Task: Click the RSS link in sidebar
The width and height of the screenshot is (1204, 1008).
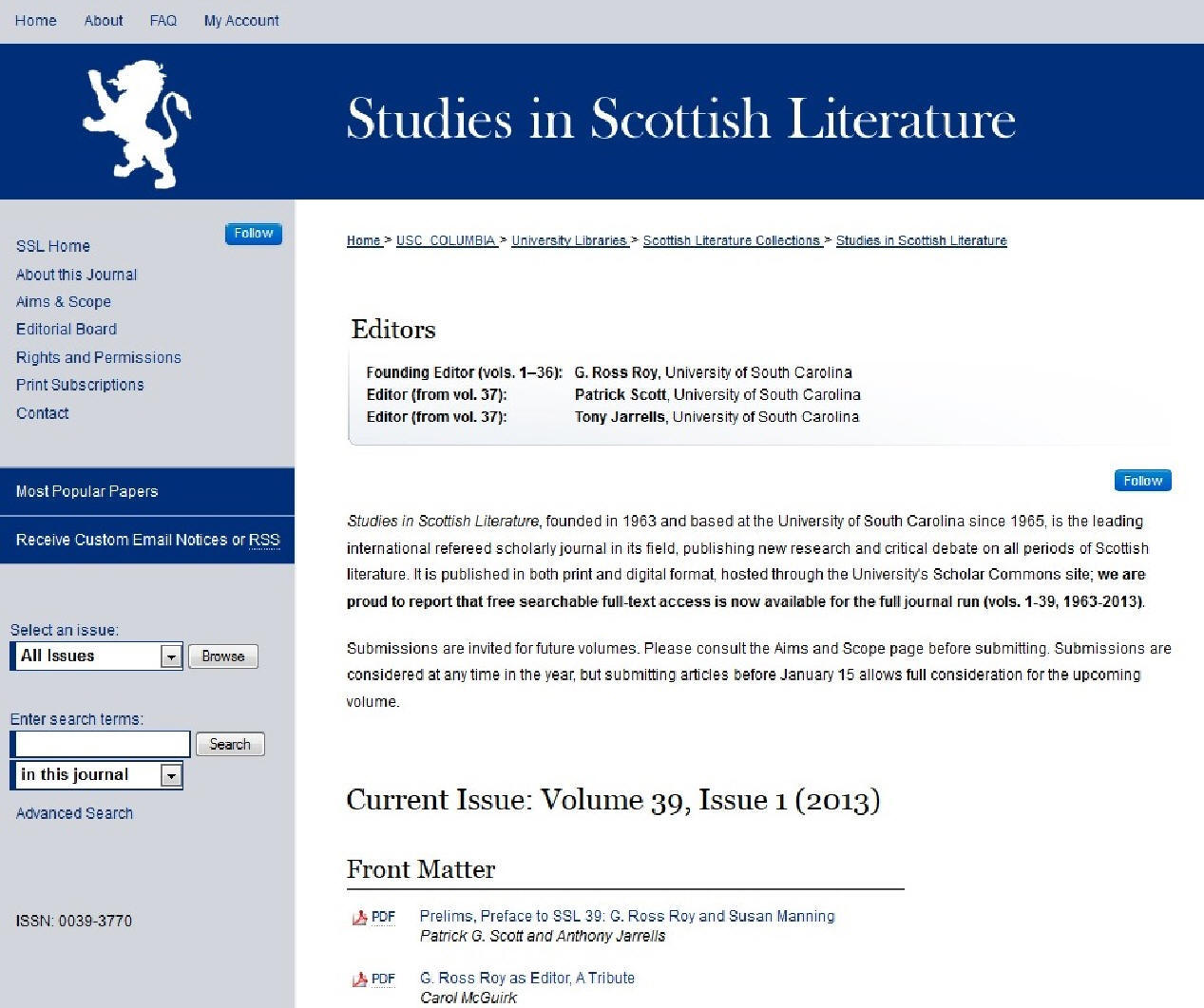Action: pos(264,540)
